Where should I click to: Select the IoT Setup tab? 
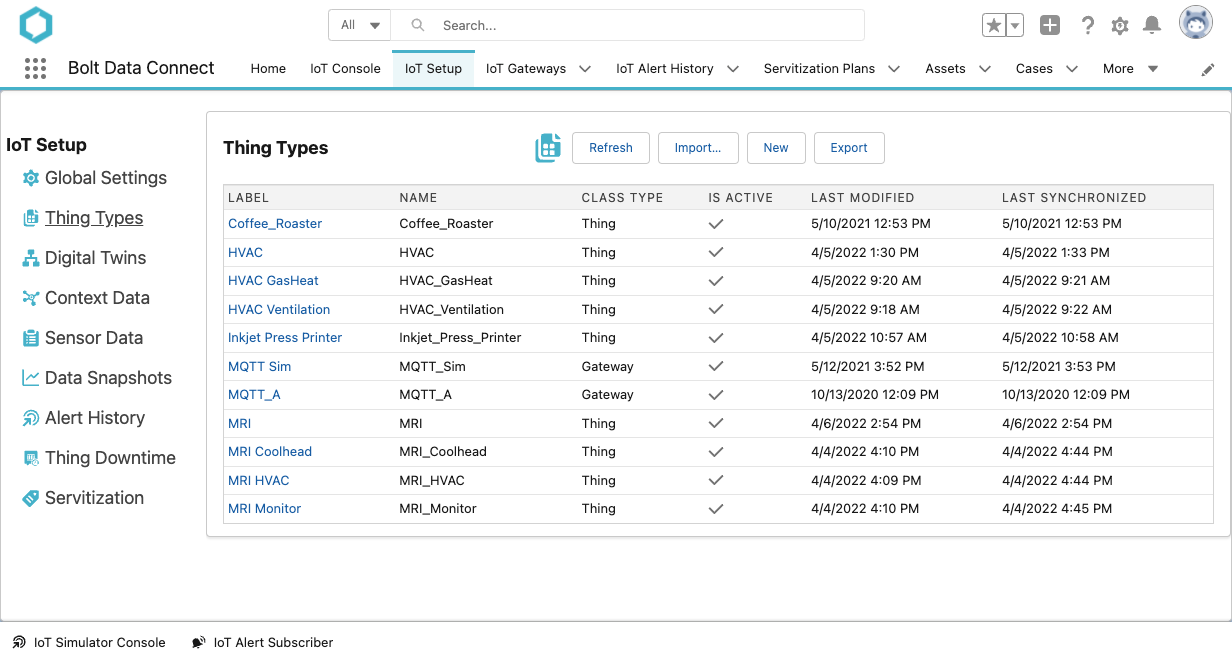tap(433, 69)
